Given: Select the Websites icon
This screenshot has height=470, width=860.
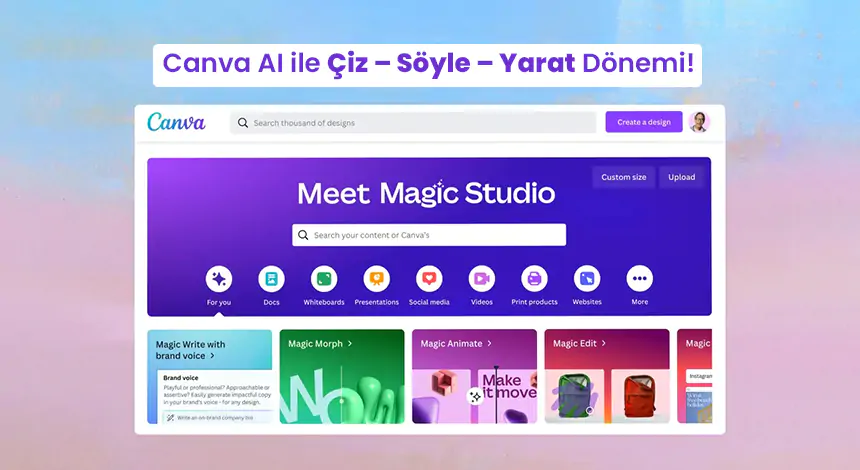Looking at the screenshot, I should pyautogui.click(x=587, y=279).
